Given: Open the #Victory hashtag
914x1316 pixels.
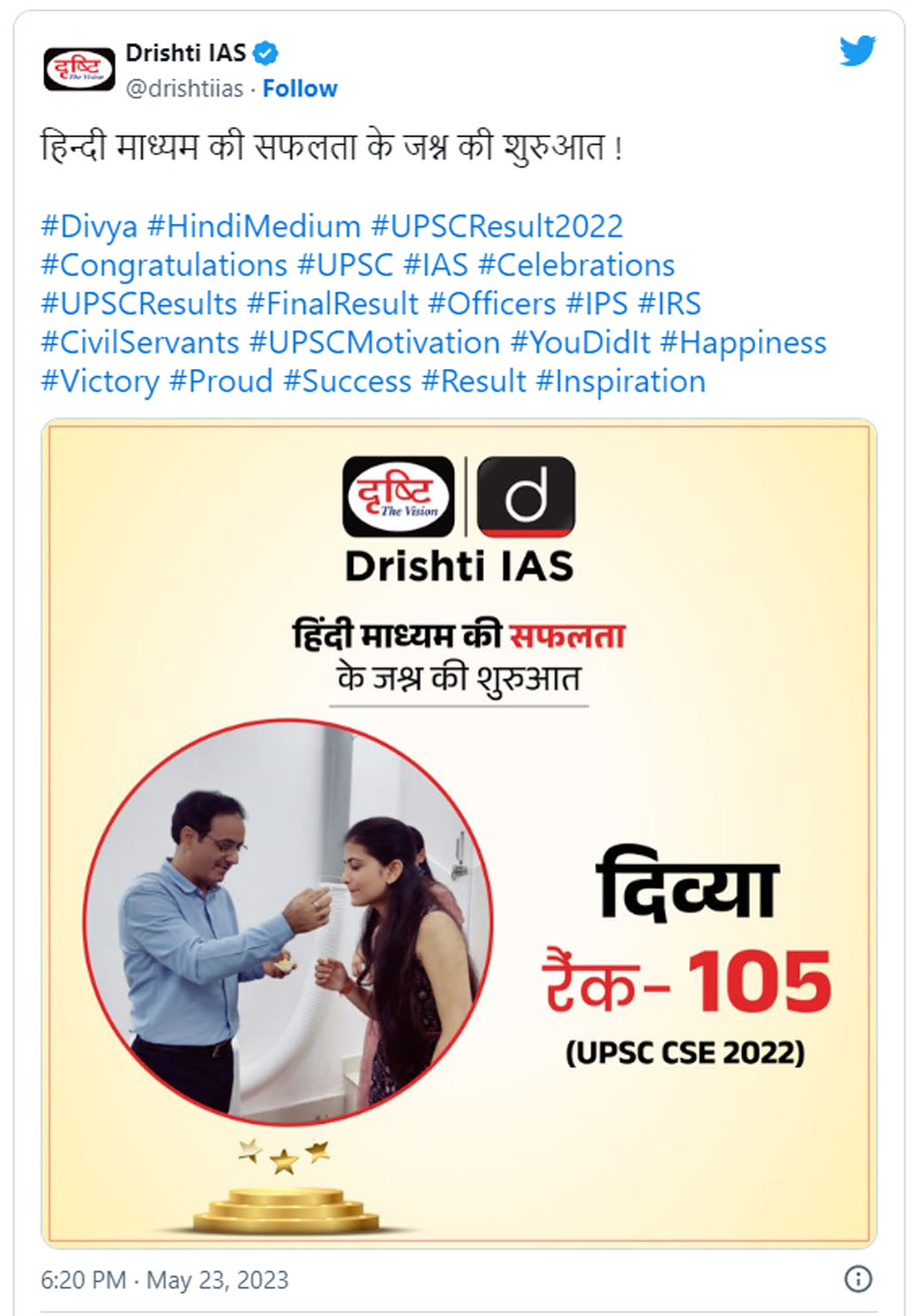Looking at the screenshot, I should (x=100, y=382).
